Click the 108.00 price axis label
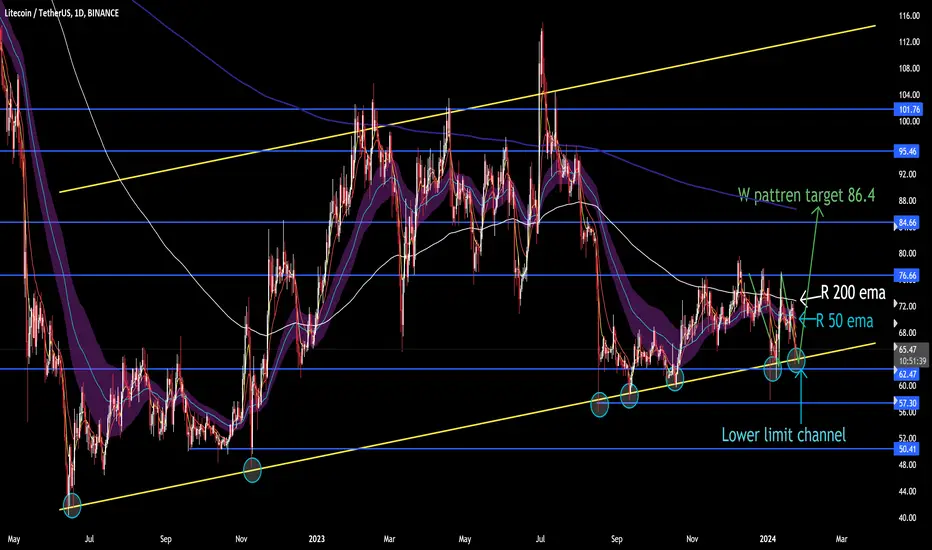This screenshot has width=932, height=550. click(x=909, y=68)
